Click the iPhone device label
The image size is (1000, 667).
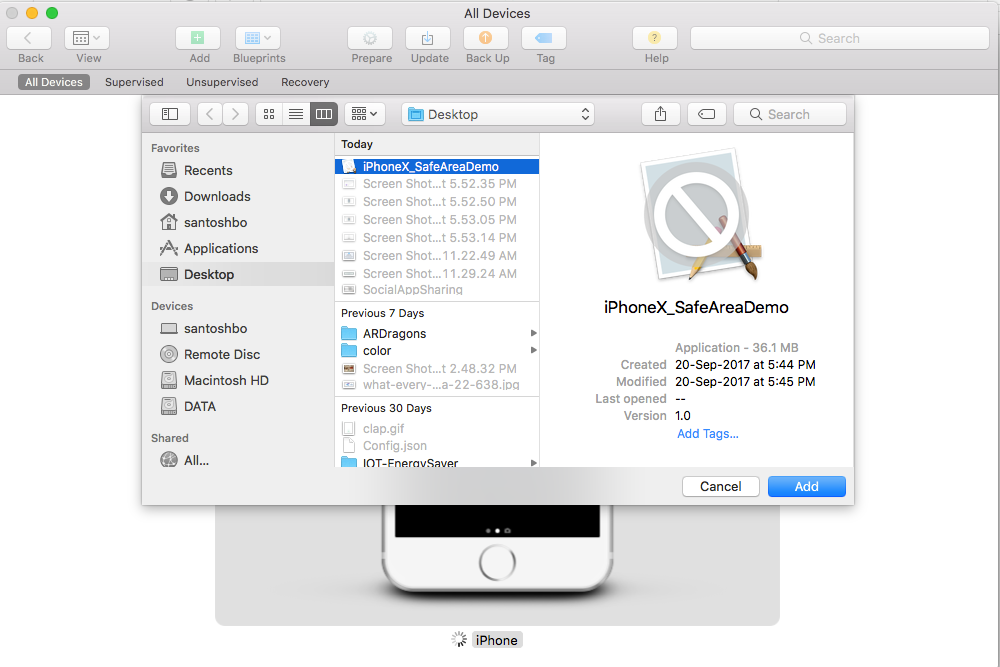point(497,640)
